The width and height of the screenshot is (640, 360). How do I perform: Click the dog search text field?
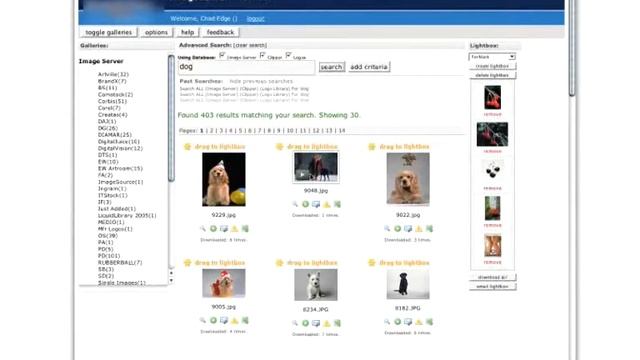click(246, 67)
